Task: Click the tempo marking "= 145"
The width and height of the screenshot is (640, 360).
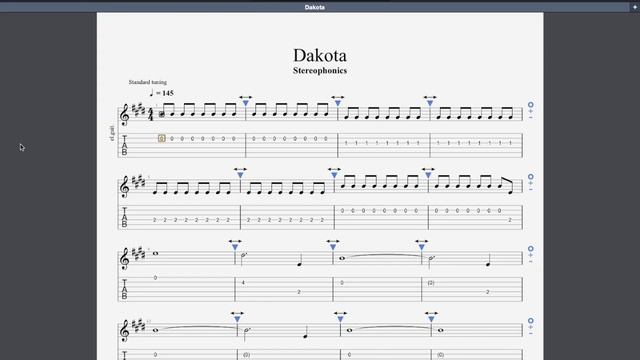Action: coord(165,93)
